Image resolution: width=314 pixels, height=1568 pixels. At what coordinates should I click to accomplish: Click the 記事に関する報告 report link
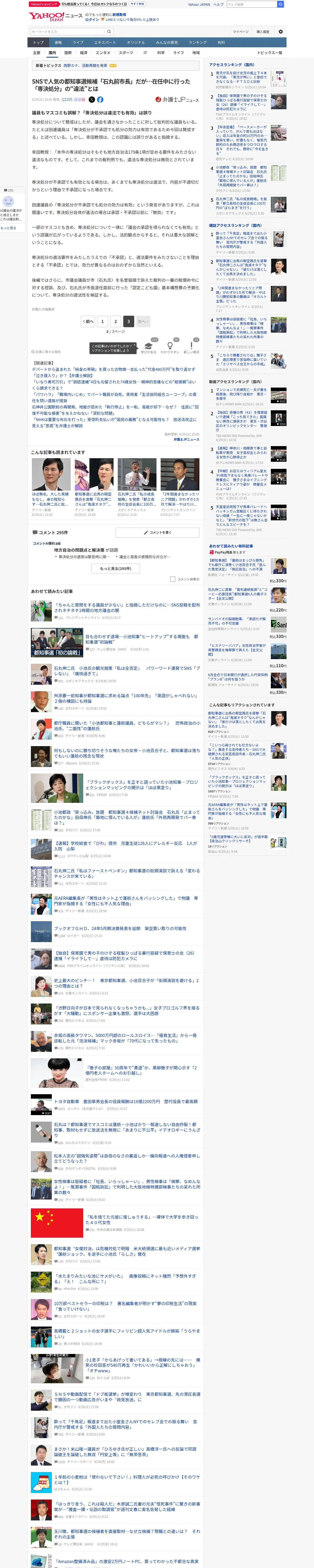click(46, 352)
